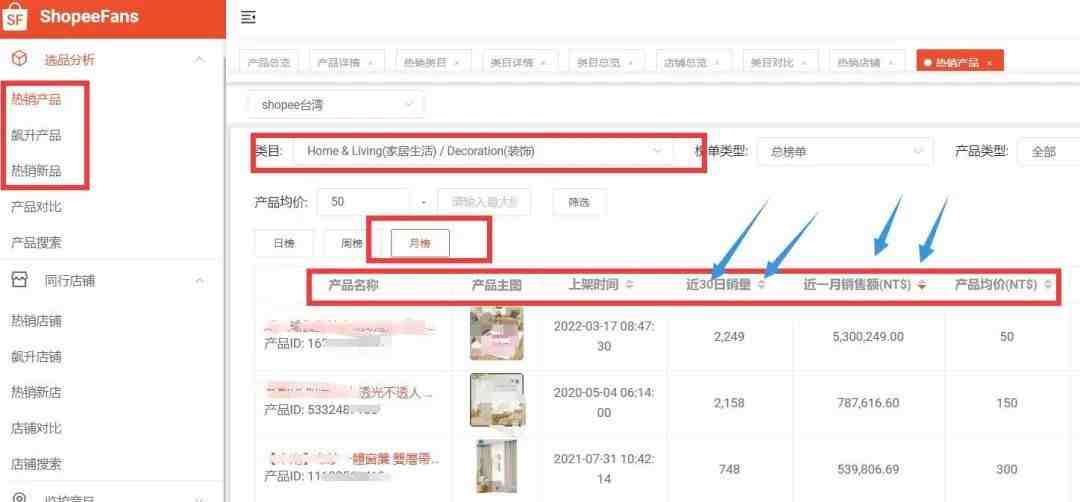
Task: Close the 热销产品 active tab
Action: 989,63
